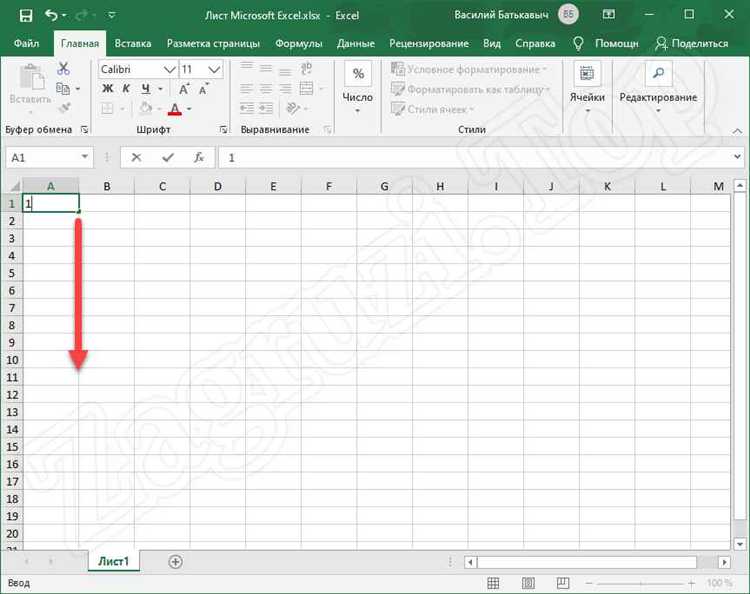Image resolution: width=750 pixels, height=594 pixels.
Task: Click the align left icon
Action: coord(247,88)
